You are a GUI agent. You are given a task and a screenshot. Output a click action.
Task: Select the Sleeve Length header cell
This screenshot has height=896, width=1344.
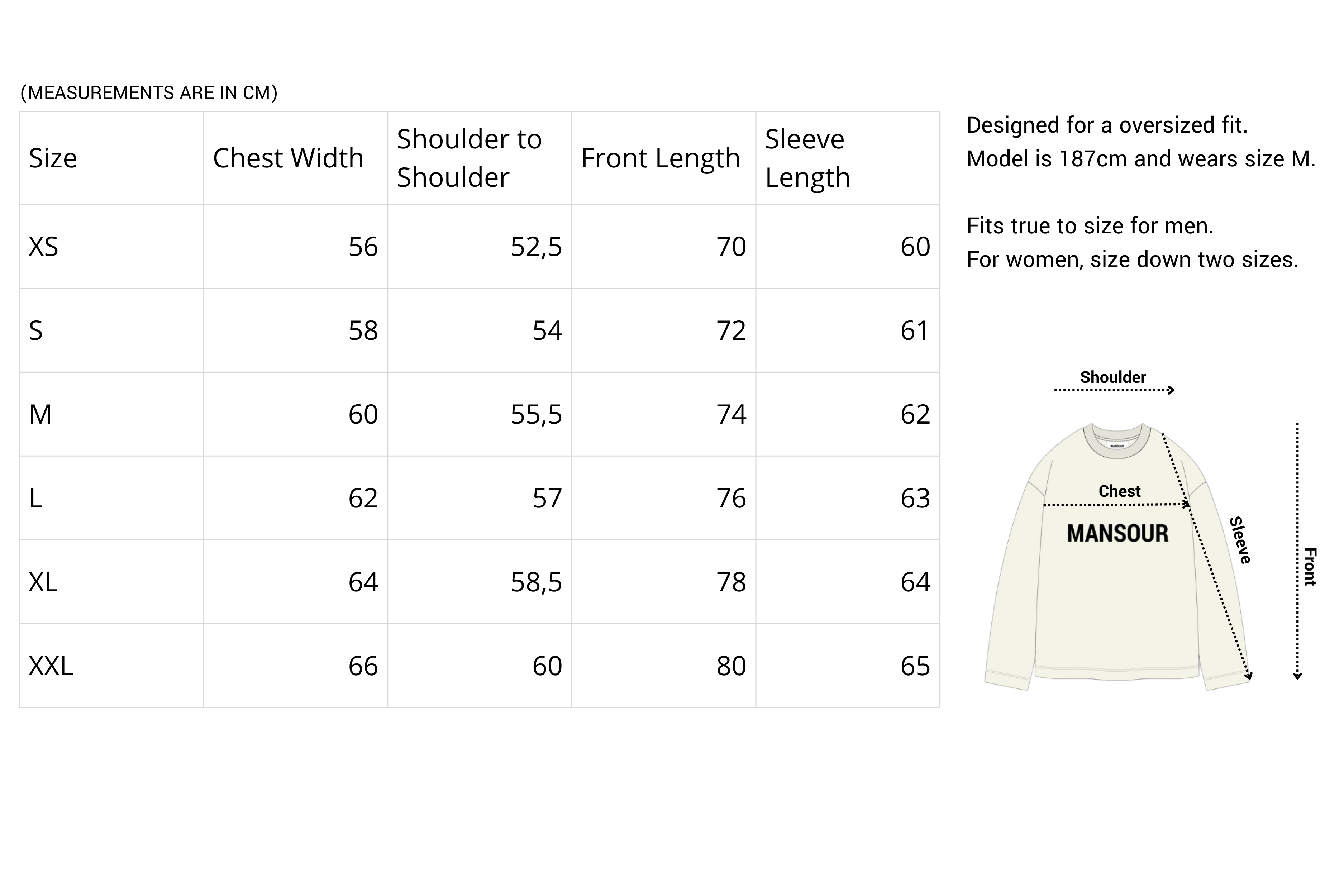pos(807,158)
